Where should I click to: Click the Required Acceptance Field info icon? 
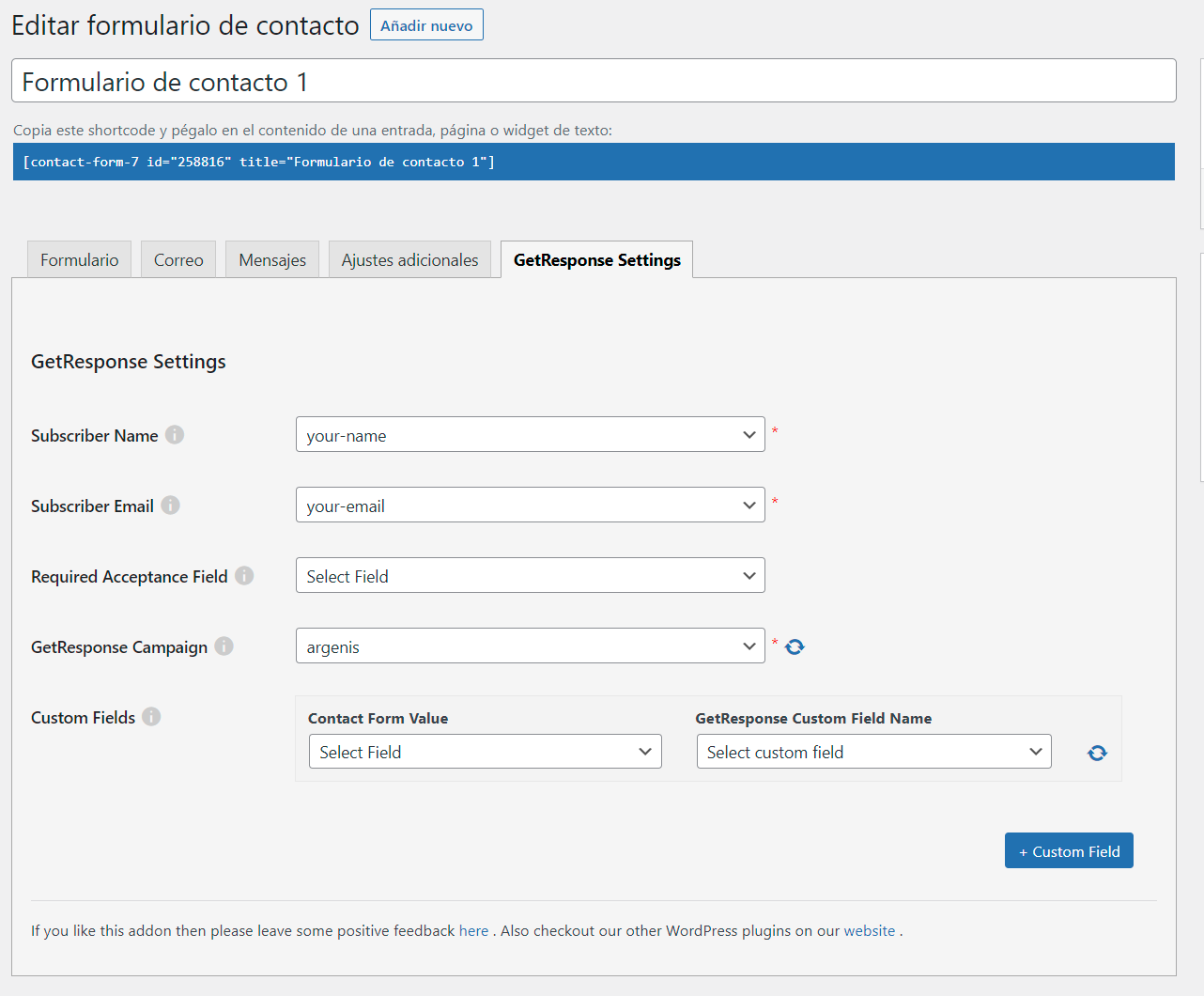point(244,575)
